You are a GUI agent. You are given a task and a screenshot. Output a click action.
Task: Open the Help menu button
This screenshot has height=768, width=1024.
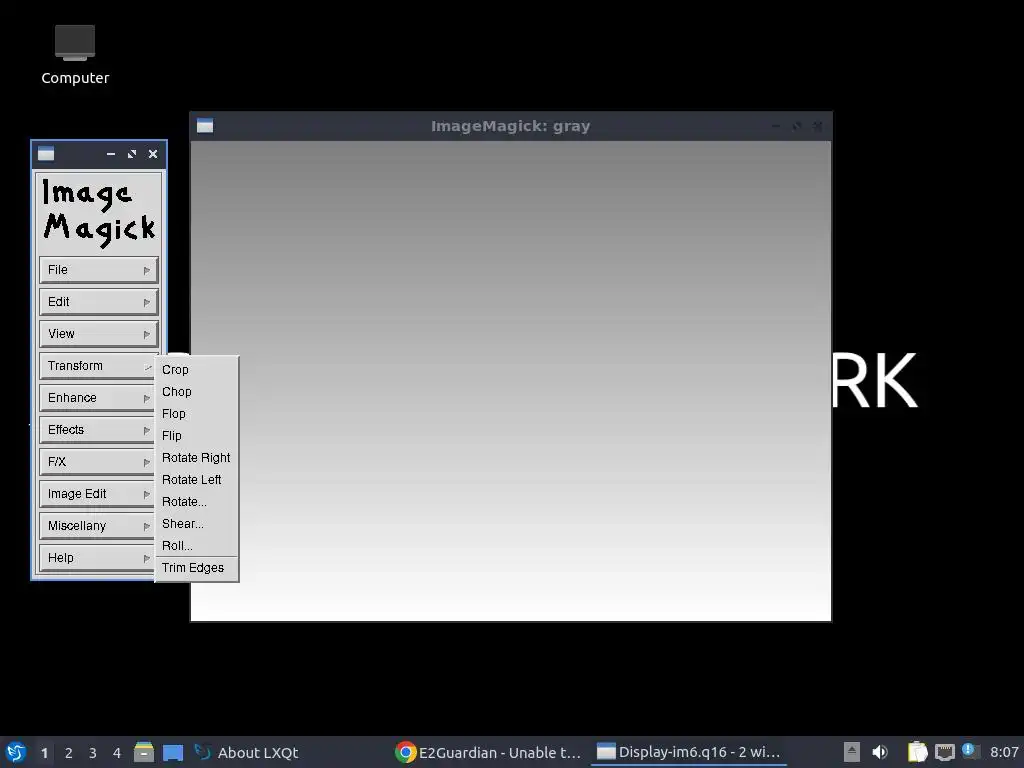pos(97,558)
